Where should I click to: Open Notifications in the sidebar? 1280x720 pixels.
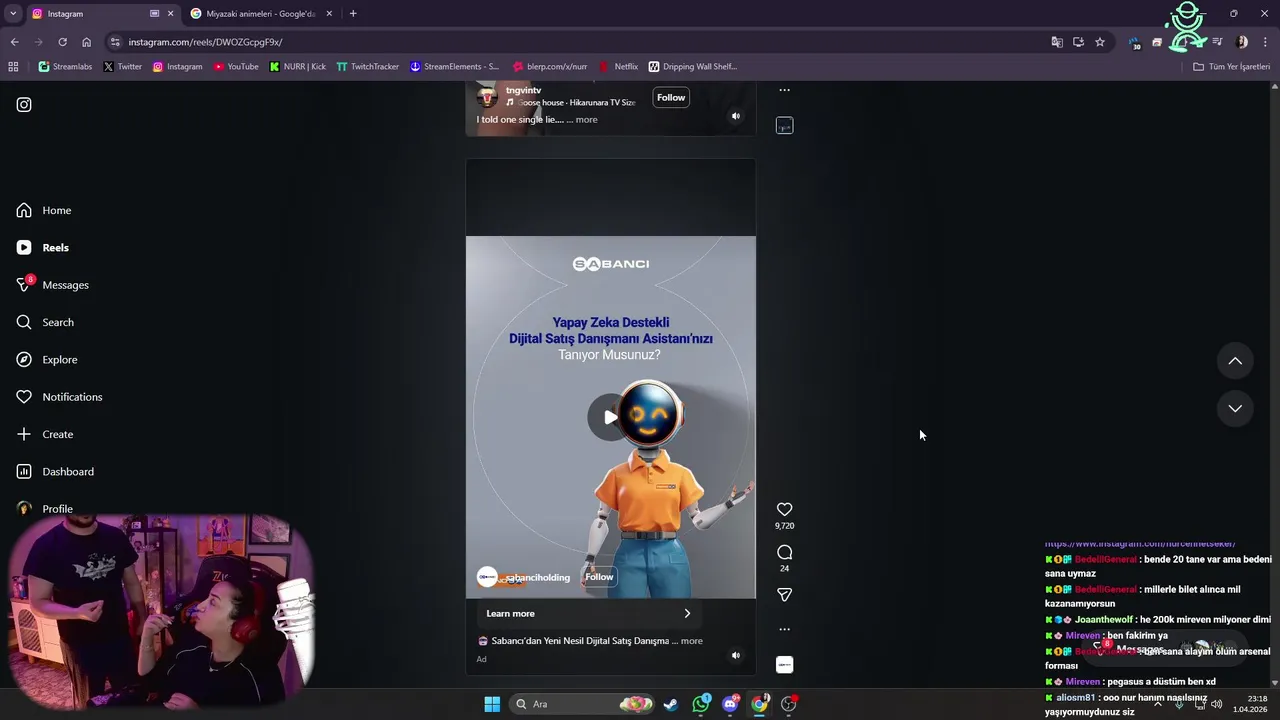[59, 397]
